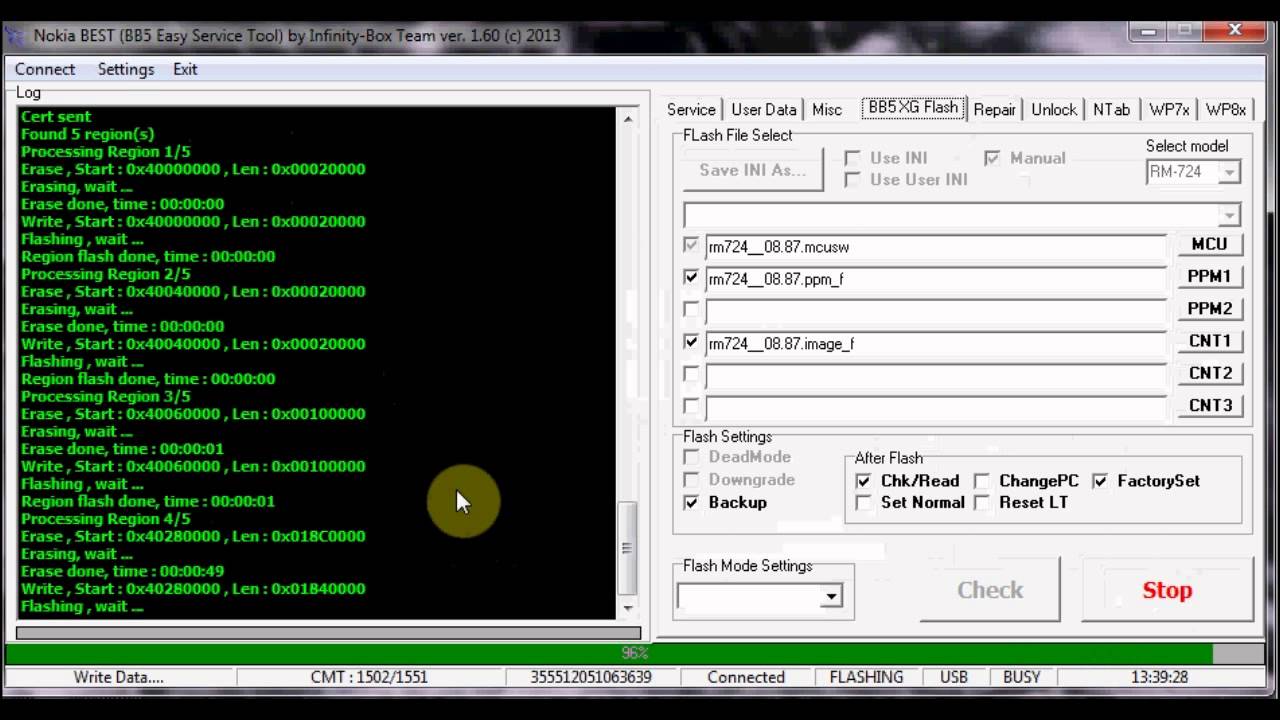Switch to the Repair tab
This screenshot has height=720, width=1280.
click(x=995, y=110)
